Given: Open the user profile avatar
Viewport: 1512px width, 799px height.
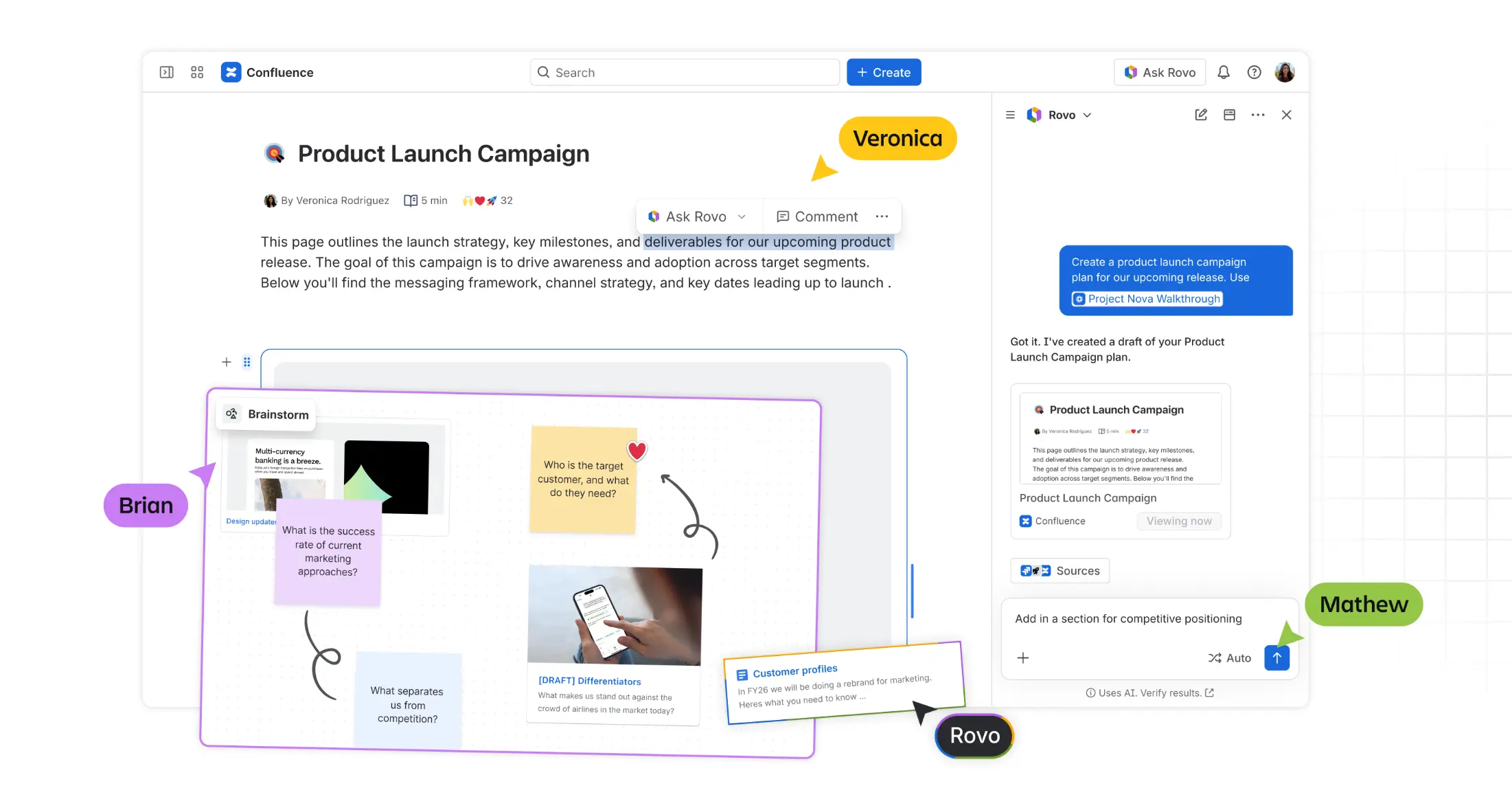Looking at the screenshot, I should tap(1284, 72).
